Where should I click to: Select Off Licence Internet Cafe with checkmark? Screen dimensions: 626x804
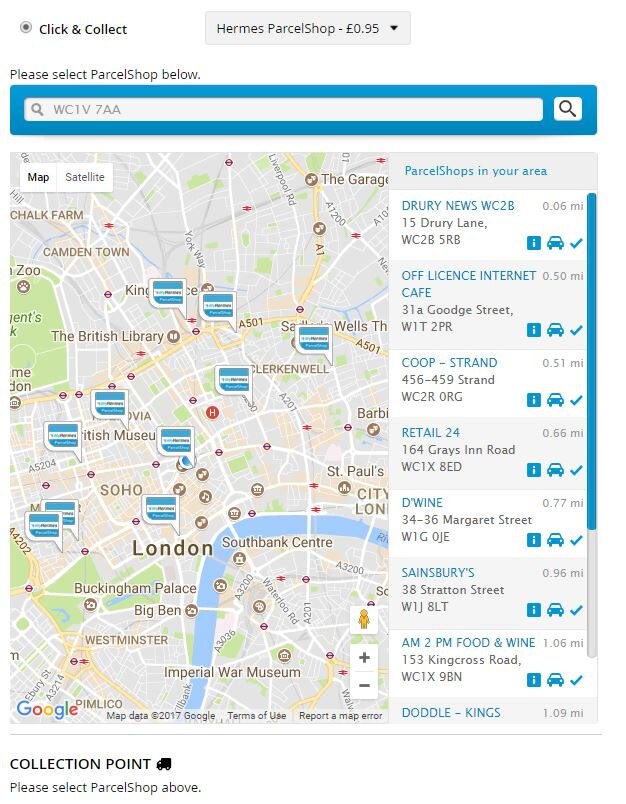(576, 330)
